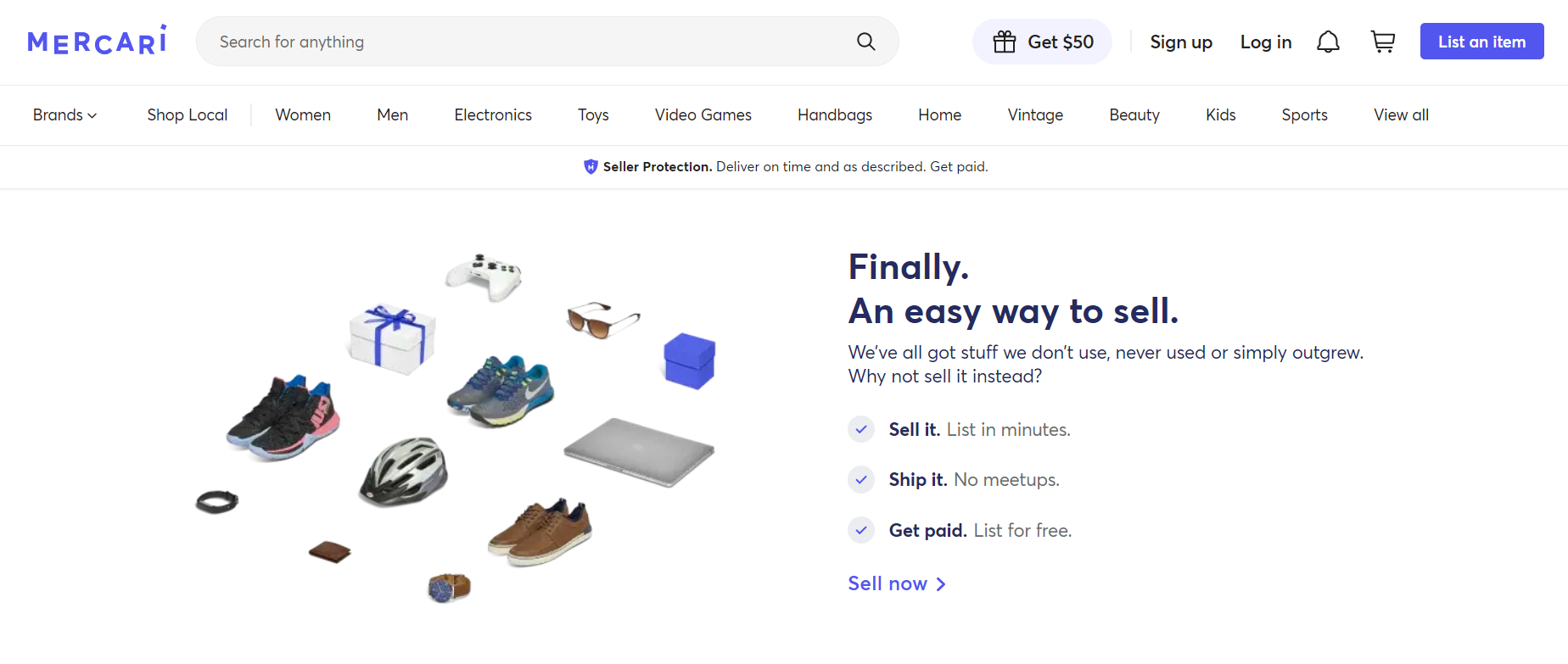Open the Video Games category
Image resolution: width=1568 pixels, height=664 pixels.
pyautogui.click(x=703, y=114)
